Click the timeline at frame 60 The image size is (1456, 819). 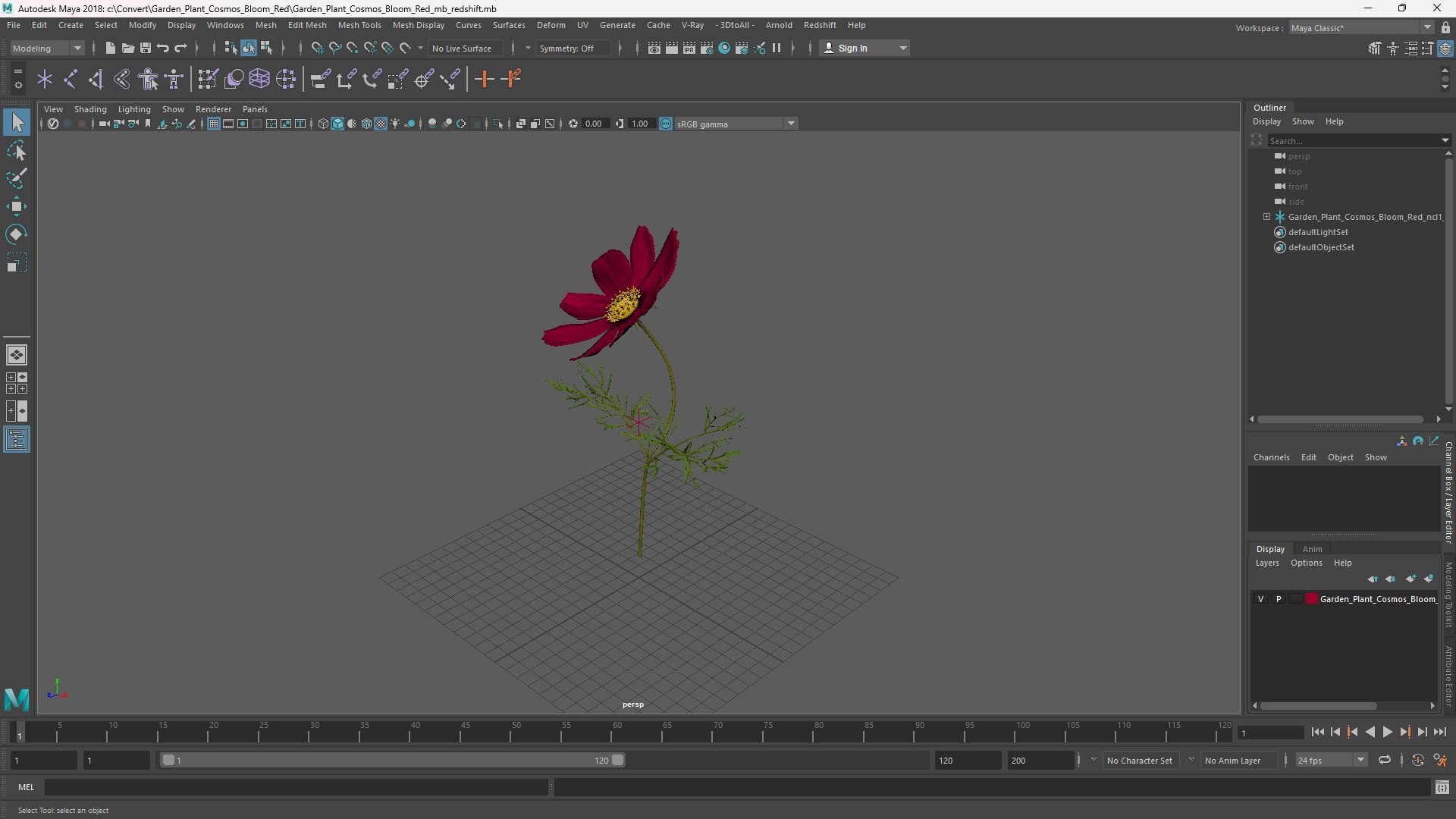coord(616,733)
